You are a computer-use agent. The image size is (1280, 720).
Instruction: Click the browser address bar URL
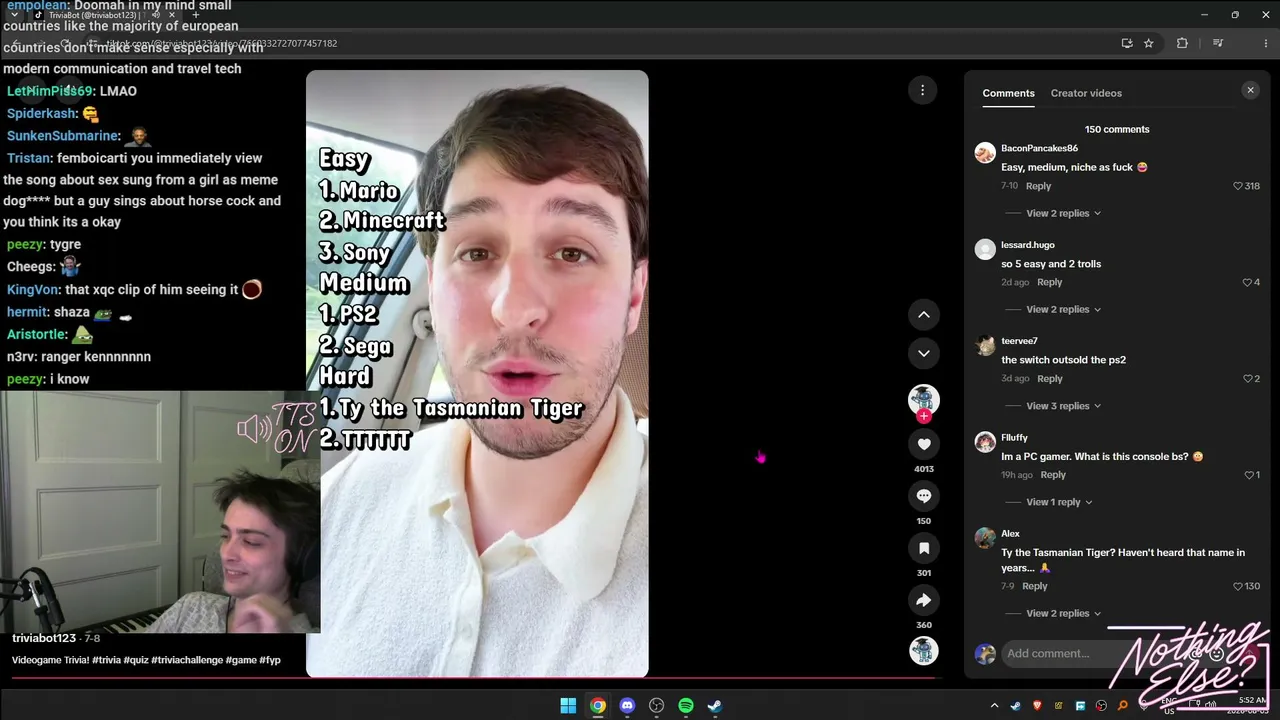[x=220, y=44]
